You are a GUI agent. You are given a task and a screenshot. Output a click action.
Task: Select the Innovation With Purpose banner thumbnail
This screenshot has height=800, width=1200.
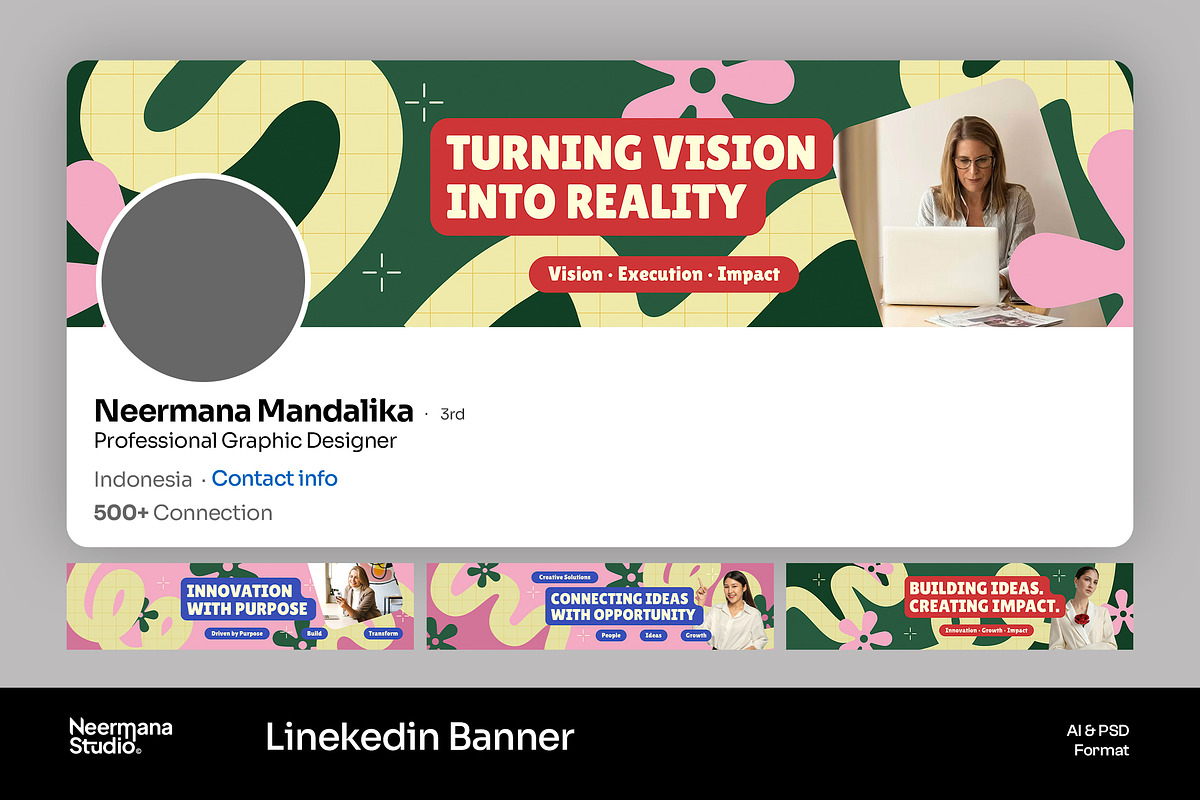coord(240,606)
